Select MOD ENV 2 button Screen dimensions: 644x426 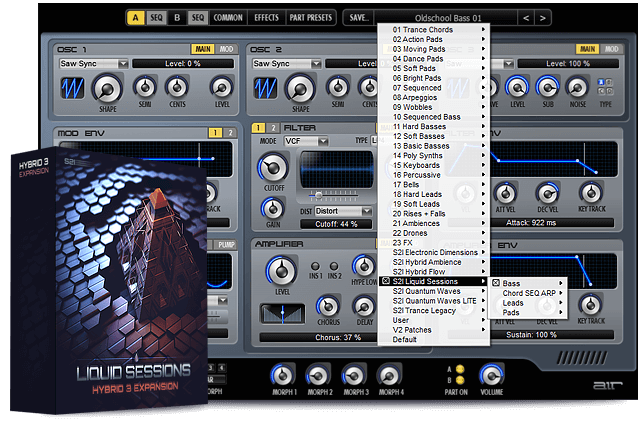coord(230,133)
